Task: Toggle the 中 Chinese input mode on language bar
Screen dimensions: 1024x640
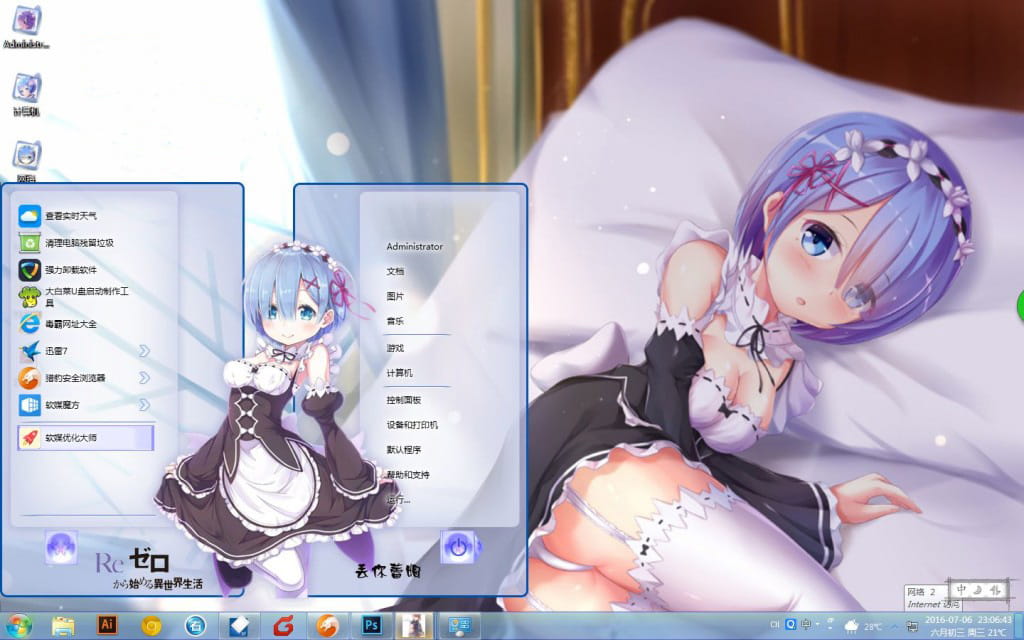Action: click(962, 590)
